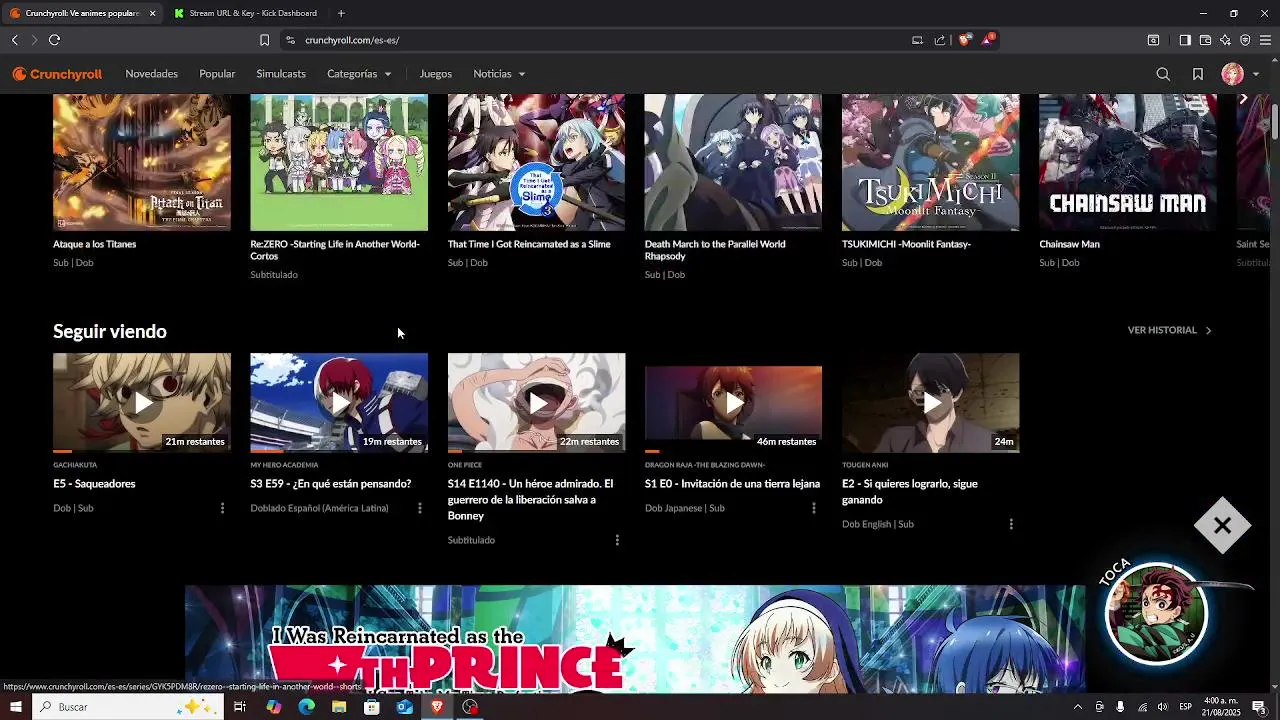Open the browser hamburger menu
Viewport: 1280px width, 720px height.
[1265, 40]
